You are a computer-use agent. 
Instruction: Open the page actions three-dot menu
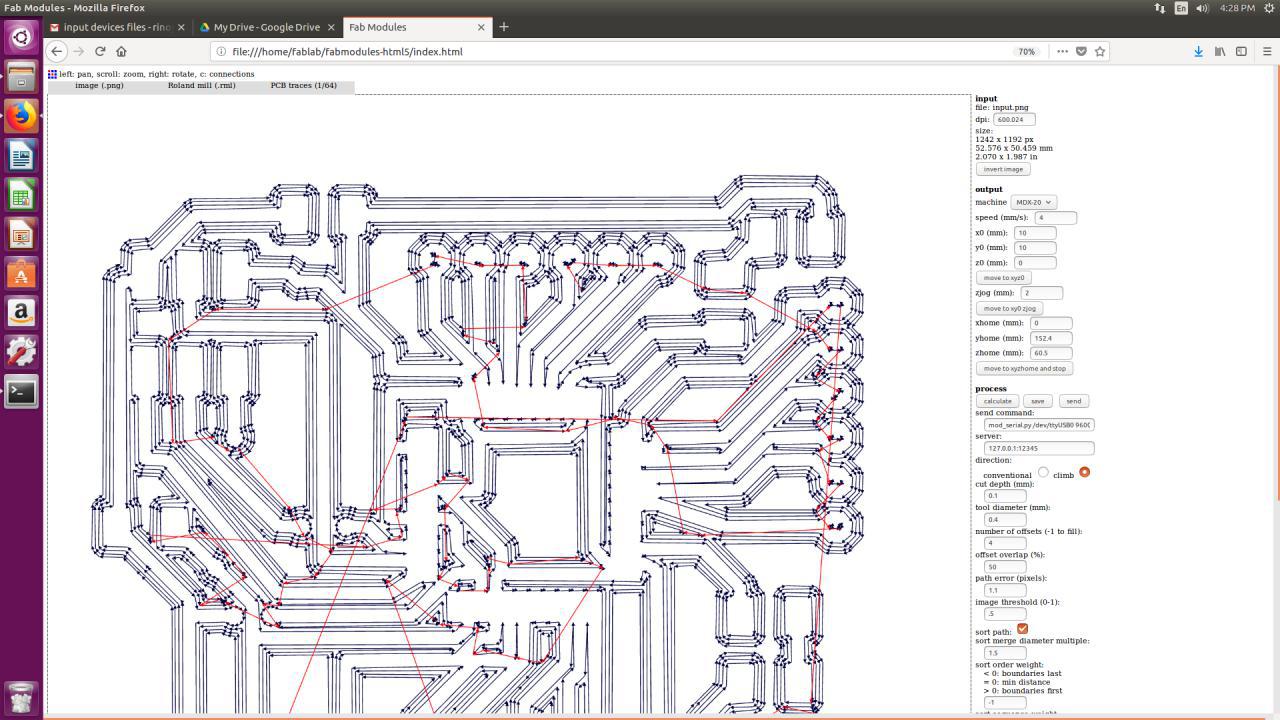(x=1062, y=51)
